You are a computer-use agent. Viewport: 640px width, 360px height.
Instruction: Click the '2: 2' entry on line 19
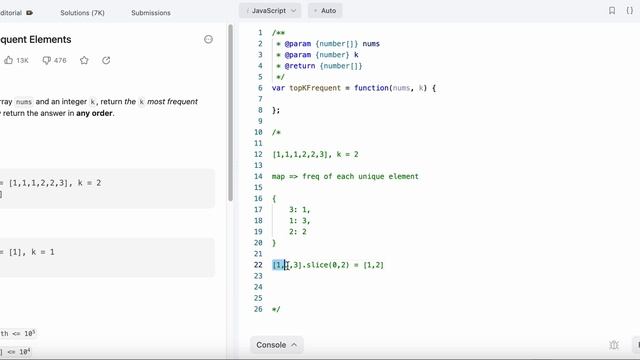pos(298,231)
